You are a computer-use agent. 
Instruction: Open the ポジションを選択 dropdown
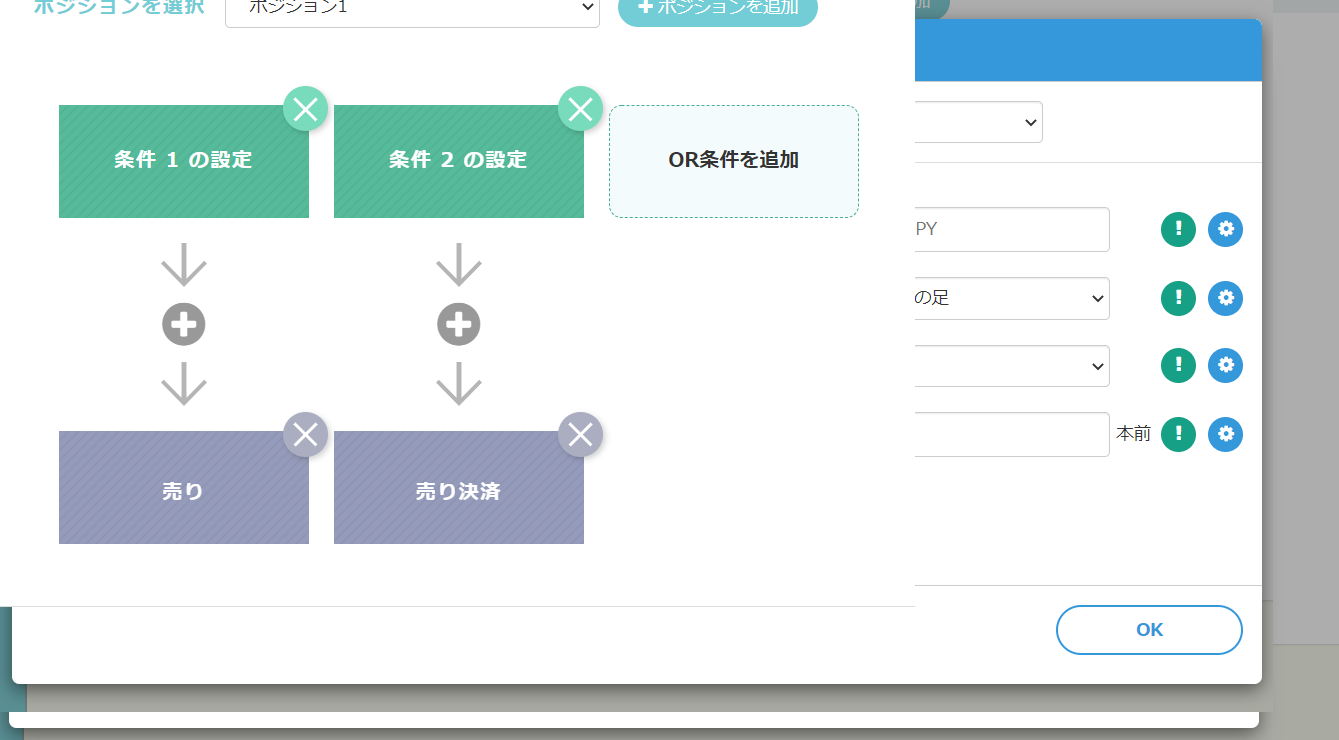tap(412, 8)
